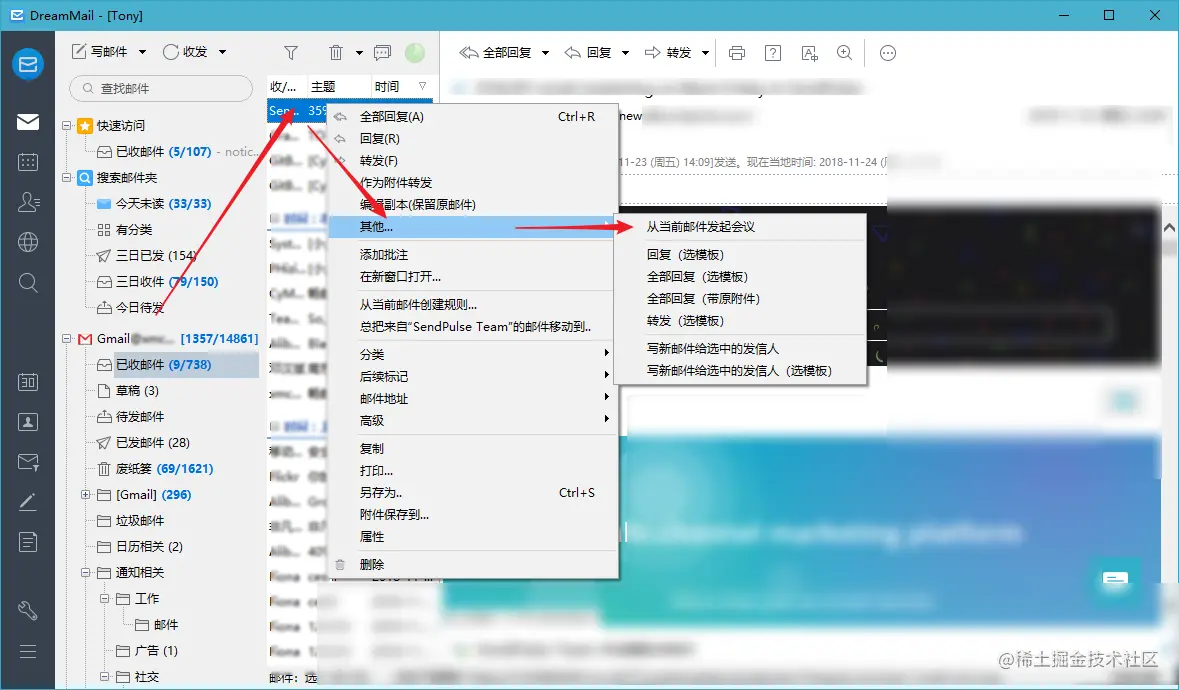Open the wrench settings sidebar icon
This screenshot has width=1179, height=690.
coord(28,610)
